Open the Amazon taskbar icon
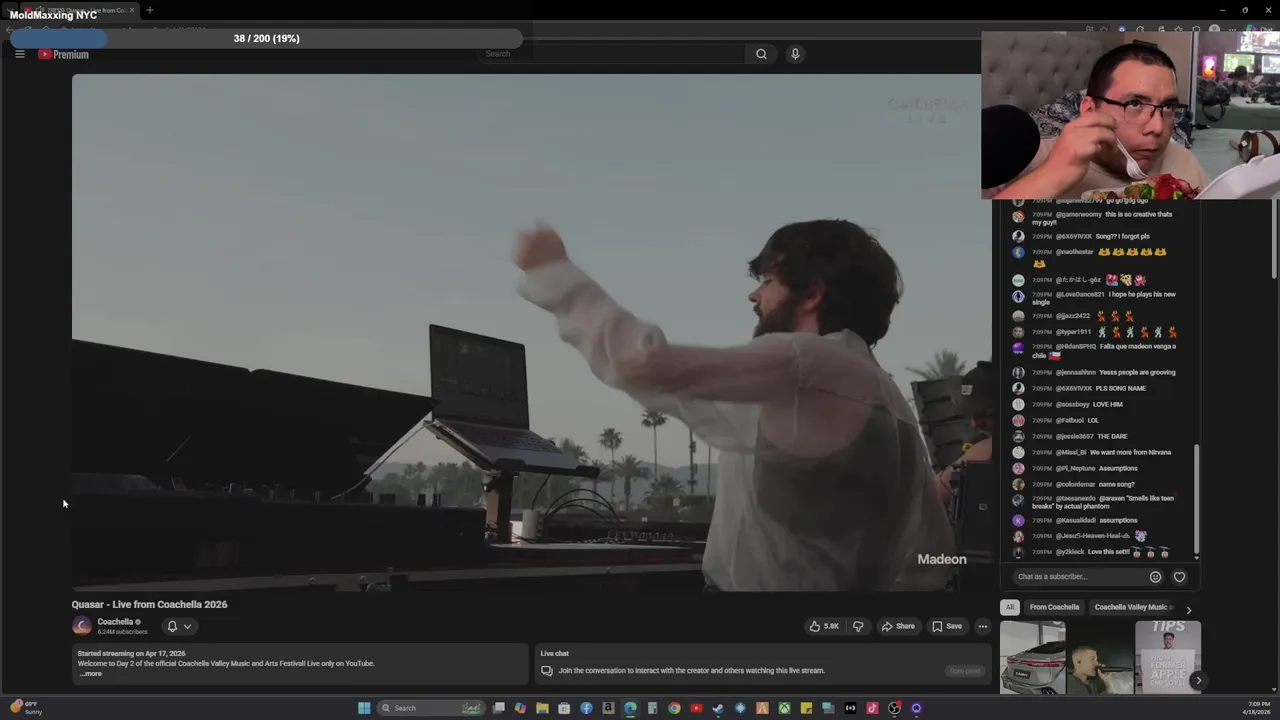This screenshot has height=720, width=1280. tap(608, 708)
